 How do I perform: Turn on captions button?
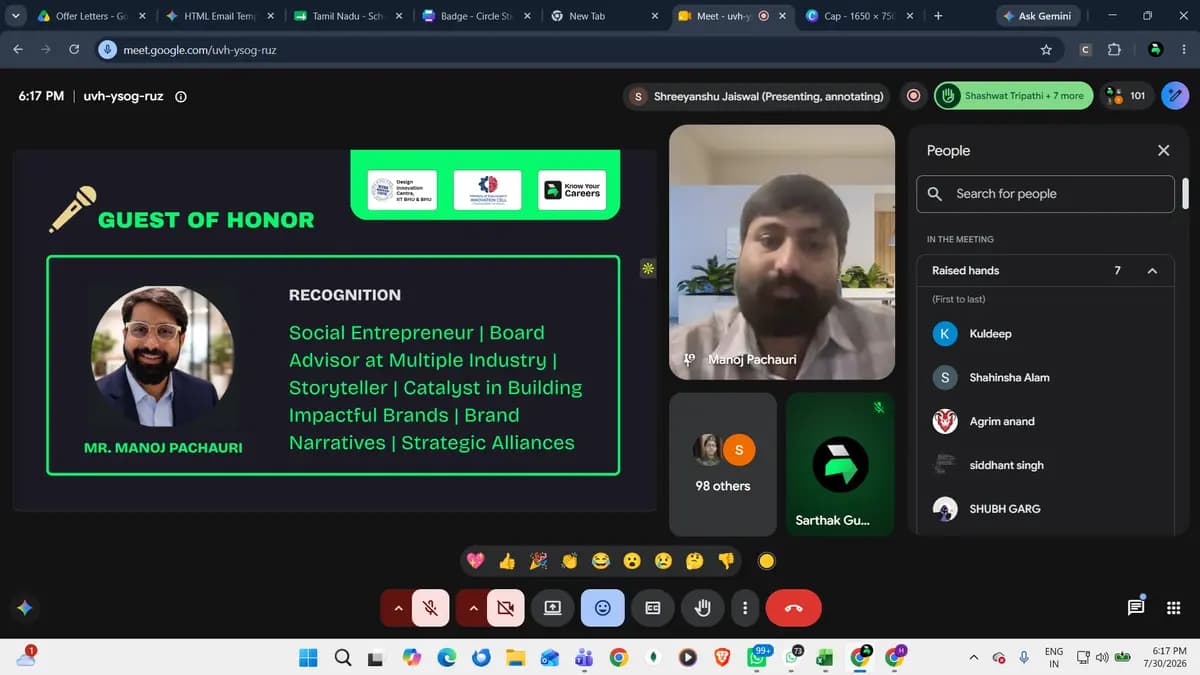[653, 607]
